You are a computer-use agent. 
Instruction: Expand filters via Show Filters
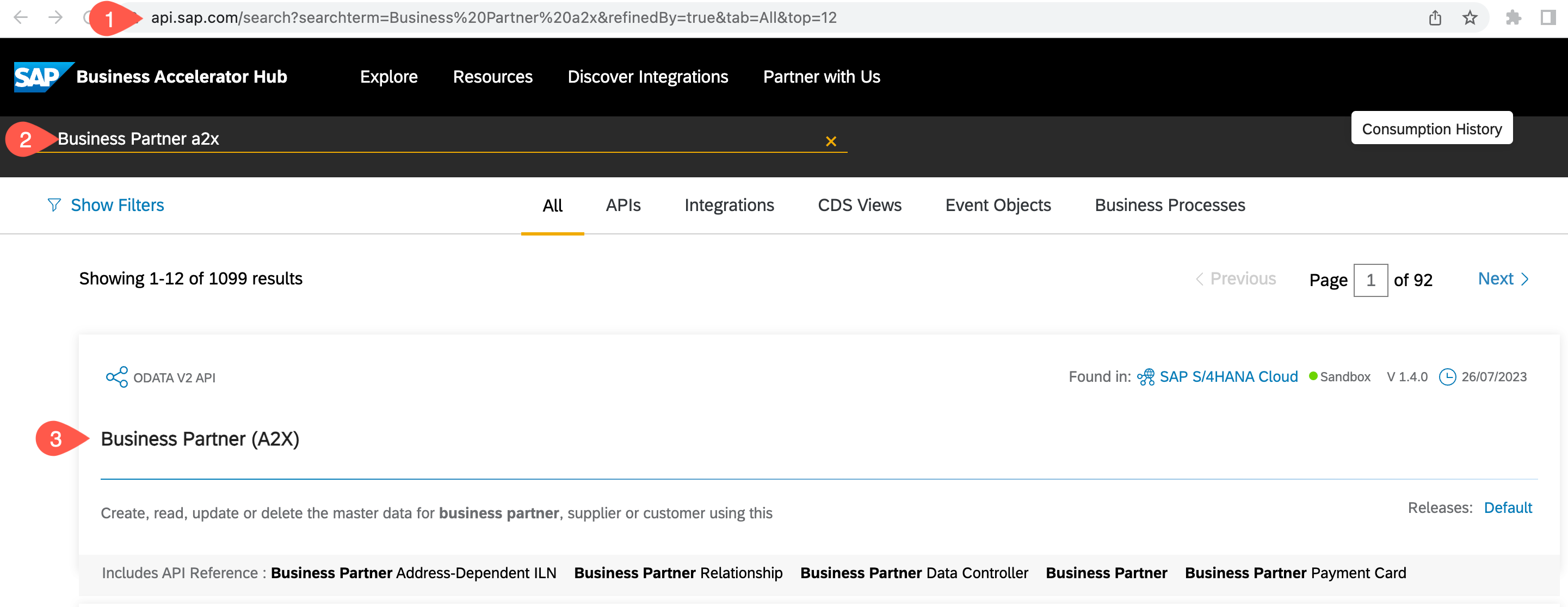pyautogui.click(x=117, y=206)
